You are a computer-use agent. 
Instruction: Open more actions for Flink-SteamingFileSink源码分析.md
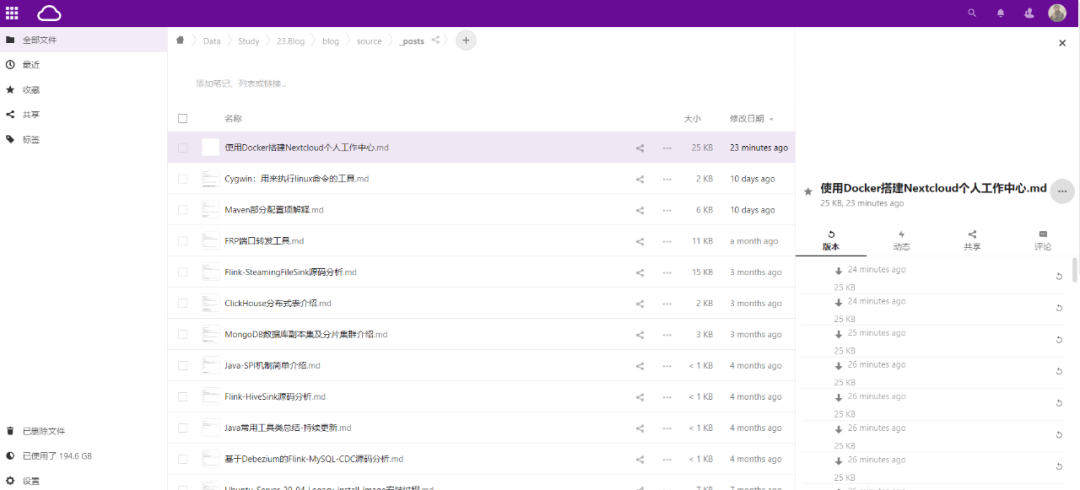667,272
